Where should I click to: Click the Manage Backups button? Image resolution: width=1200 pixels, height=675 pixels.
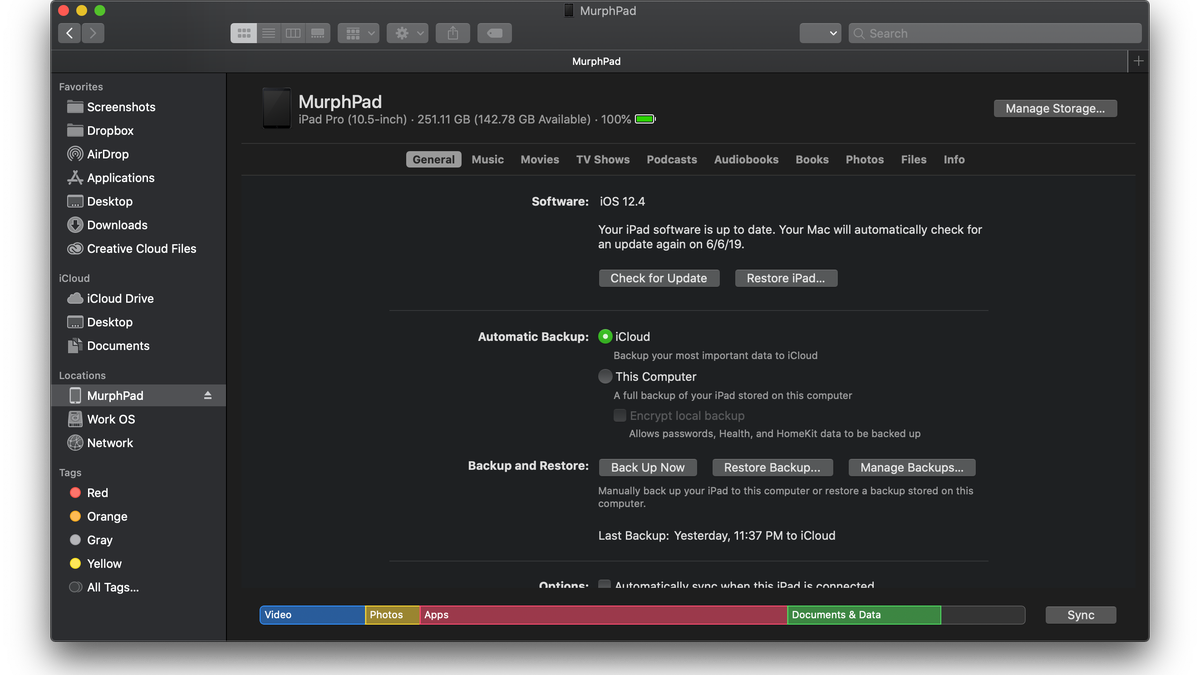pos(912,467)
